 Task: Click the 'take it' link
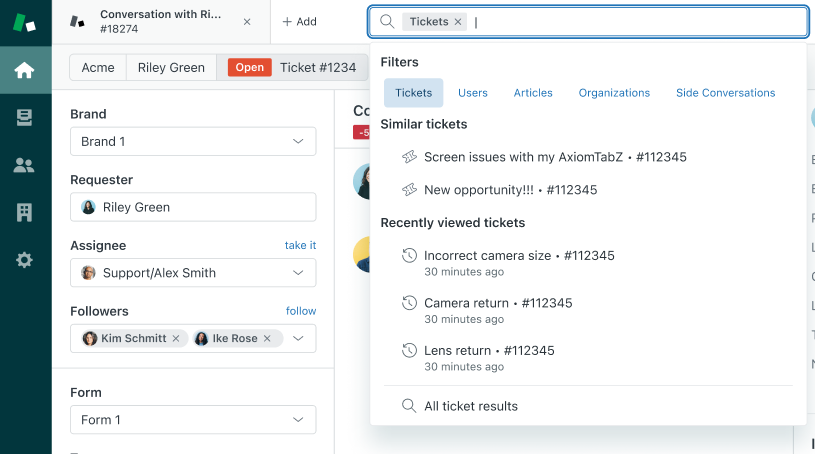(300, 245)
